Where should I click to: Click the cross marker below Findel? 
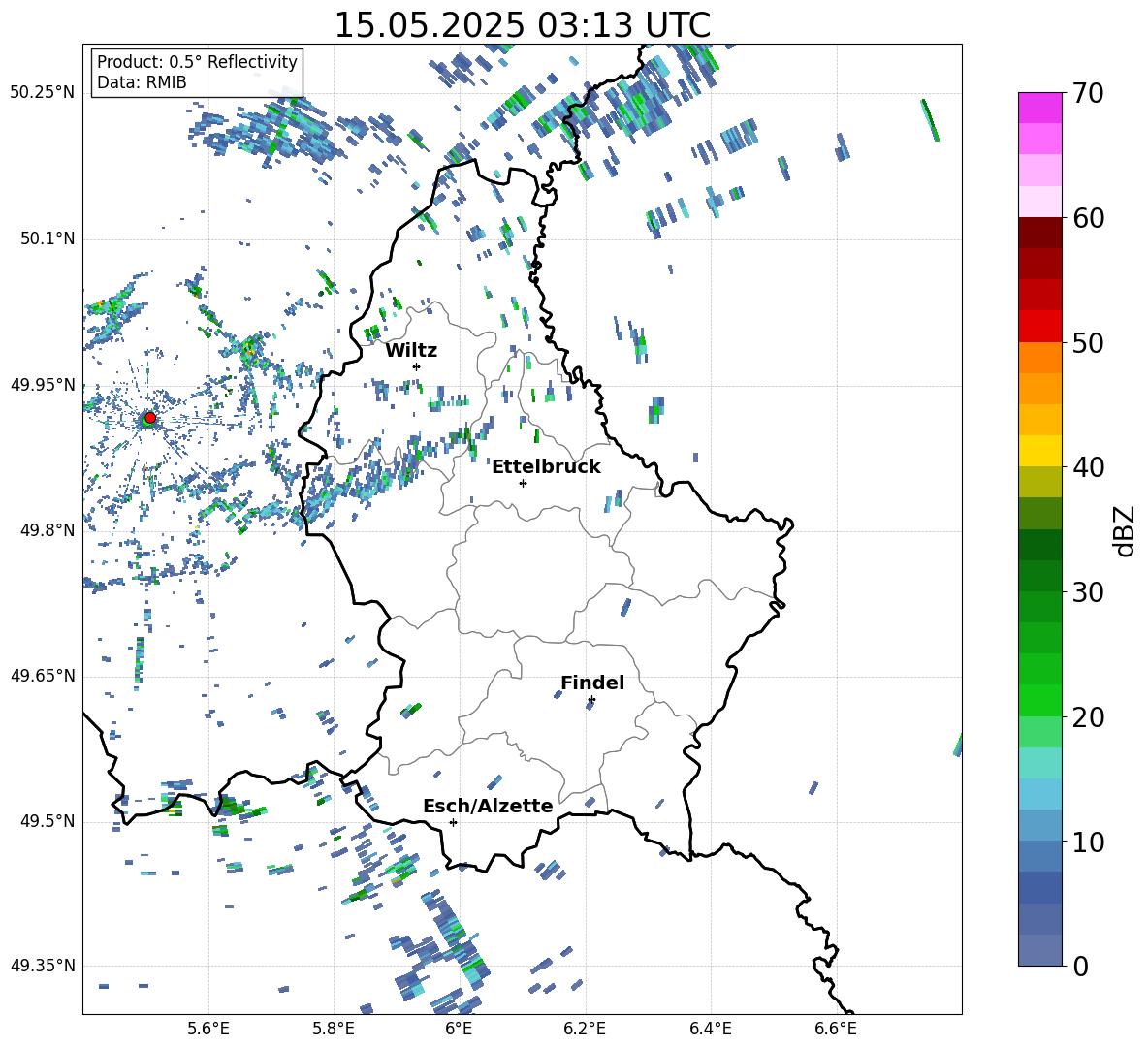tap(591, 700)
